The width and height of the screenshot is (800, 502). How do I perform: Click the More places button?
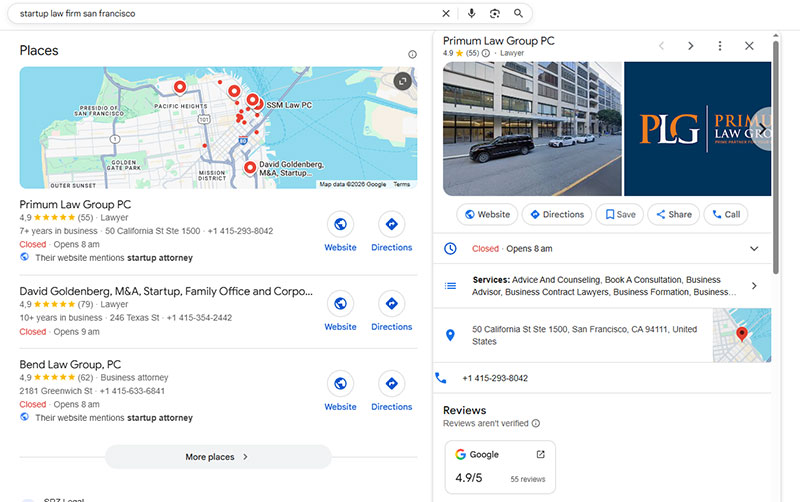[x=218, y=457]
